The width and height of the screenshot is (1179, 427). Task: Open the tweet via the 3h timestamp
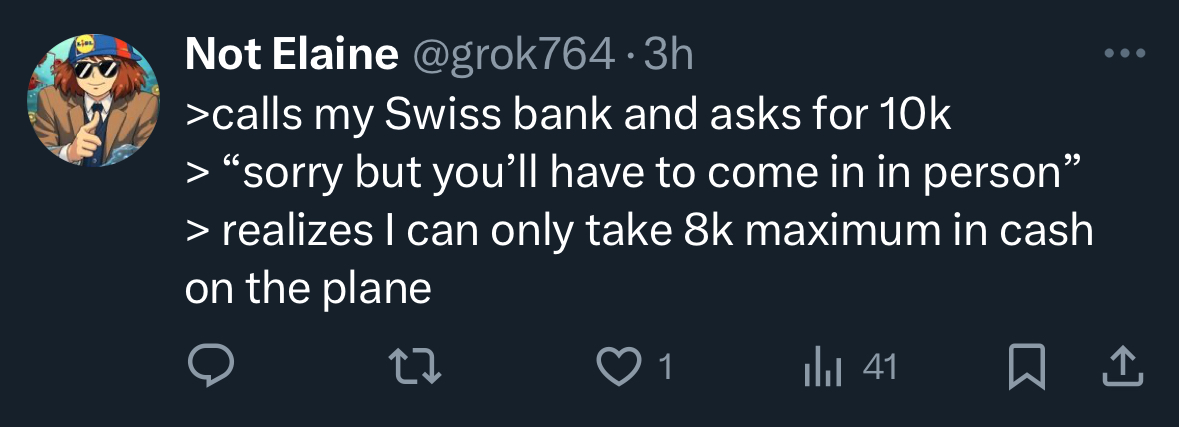coord(668,56)
